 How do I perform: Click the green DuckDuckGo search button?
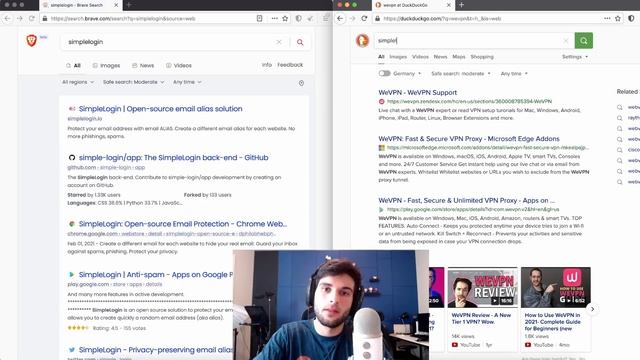(x=584, y=40)
